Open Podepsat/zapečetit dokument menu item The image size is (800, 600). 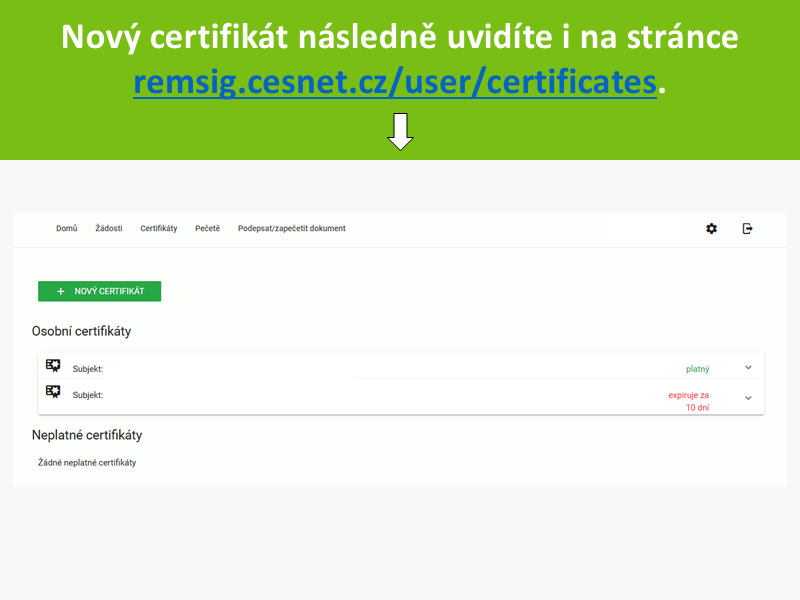point(292,229)
